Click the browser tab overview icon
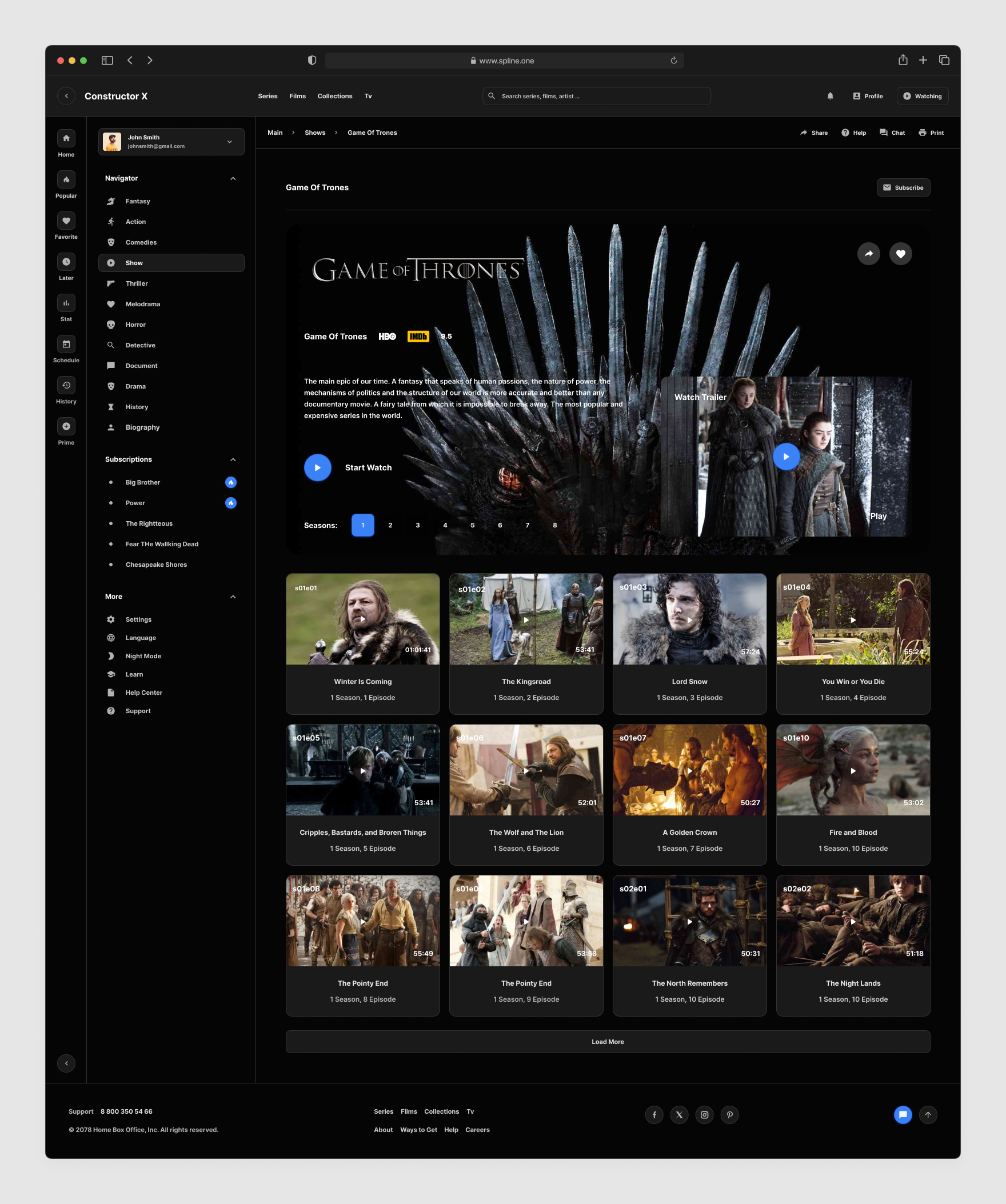Viewport: 1006px width, 1204px height. (944, 60)
